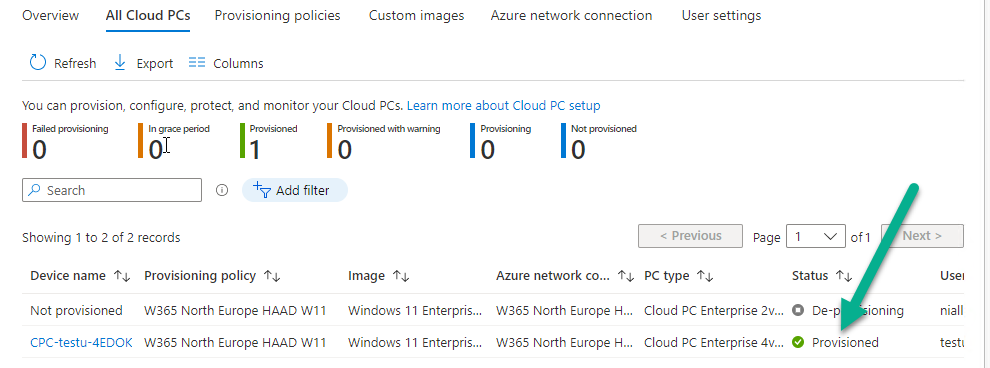Sort by Status column arrows
990x368 pixels.
844,276
